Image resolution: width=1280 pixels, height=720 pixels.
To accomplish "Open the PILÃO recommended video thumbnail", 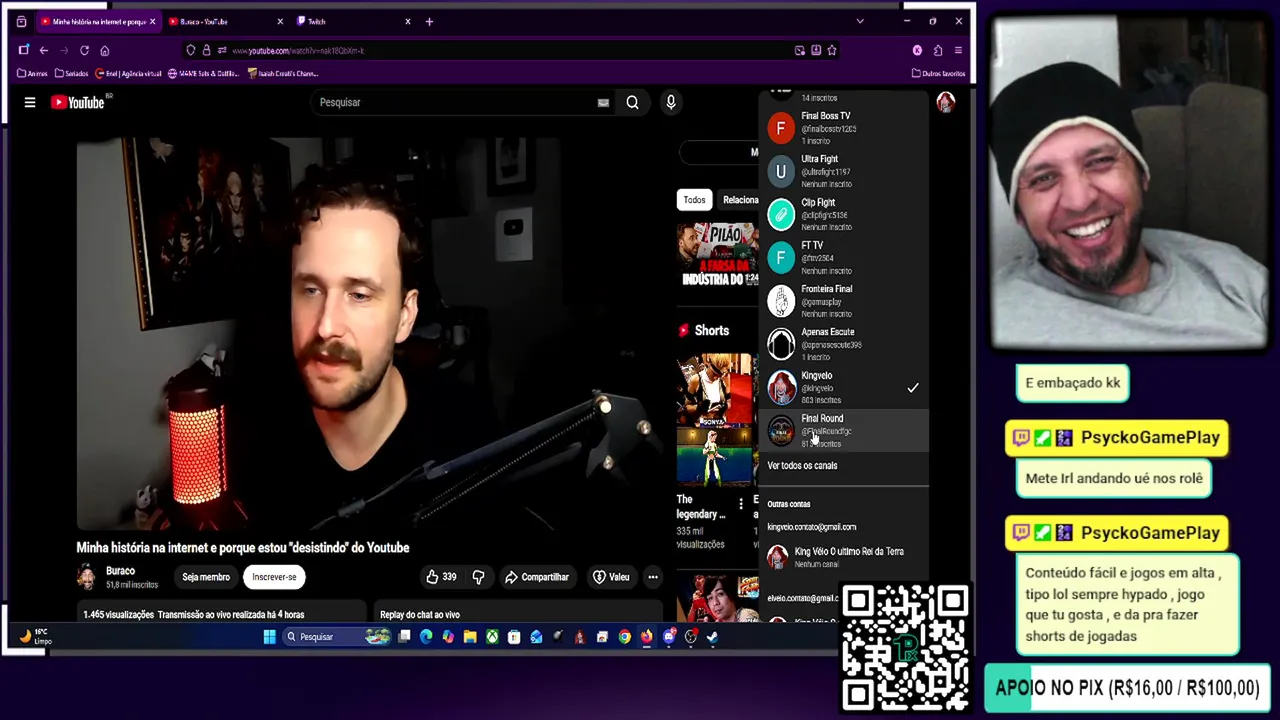I will coord(718,256).
